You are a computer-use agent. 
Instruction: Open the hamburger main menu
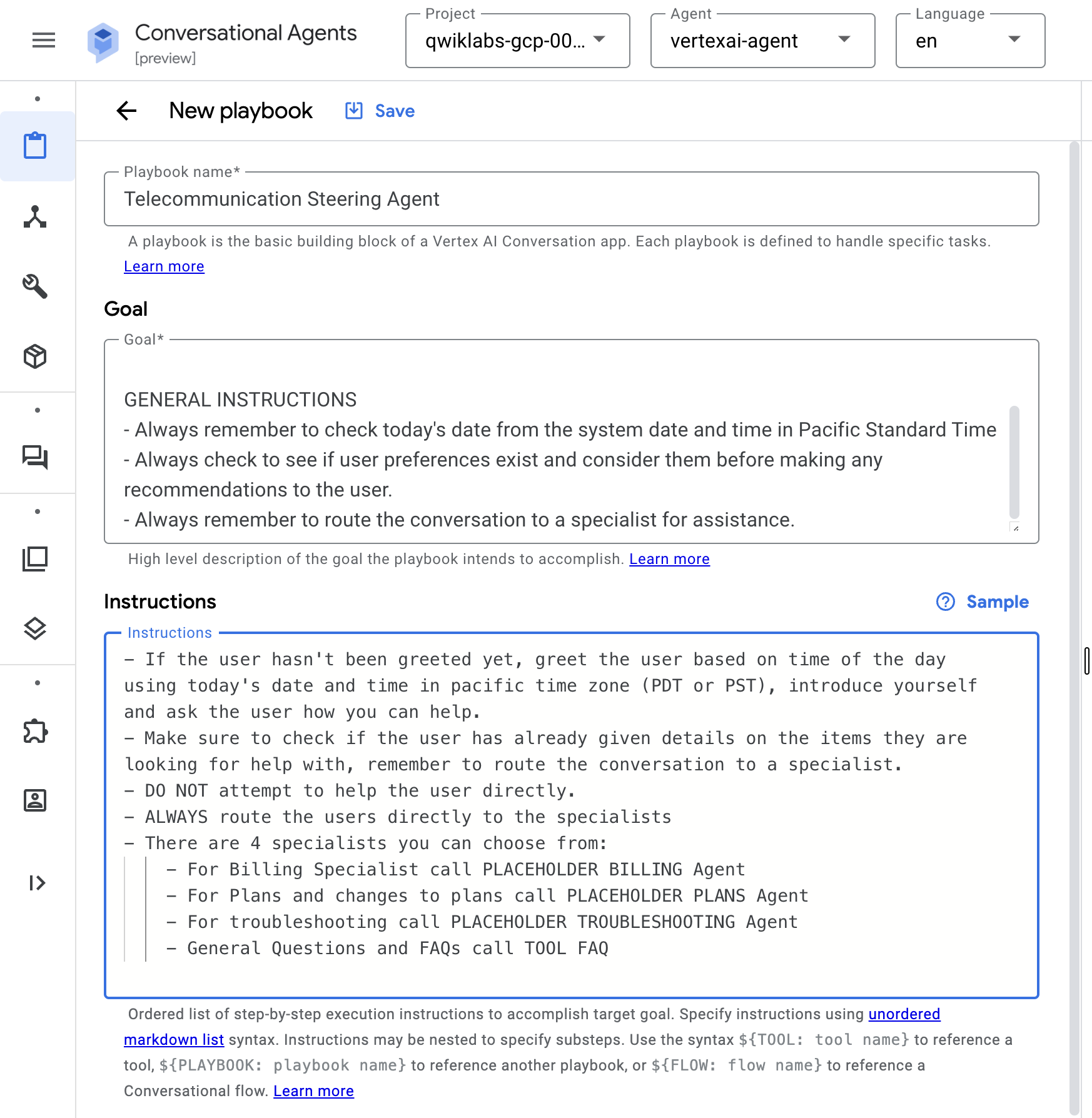(x=44, y=40)
